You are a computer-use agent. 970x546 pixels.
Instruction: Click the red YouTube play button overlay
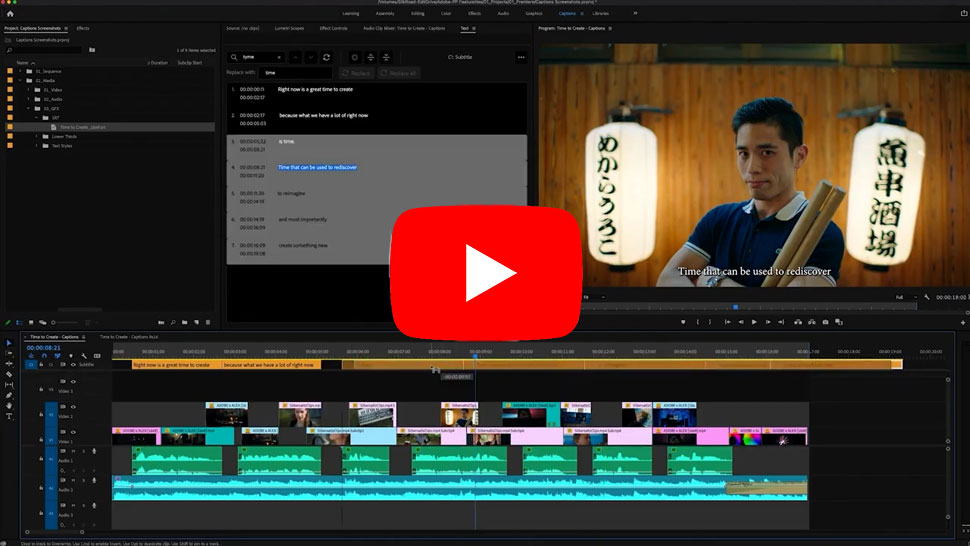pos(485,274)
